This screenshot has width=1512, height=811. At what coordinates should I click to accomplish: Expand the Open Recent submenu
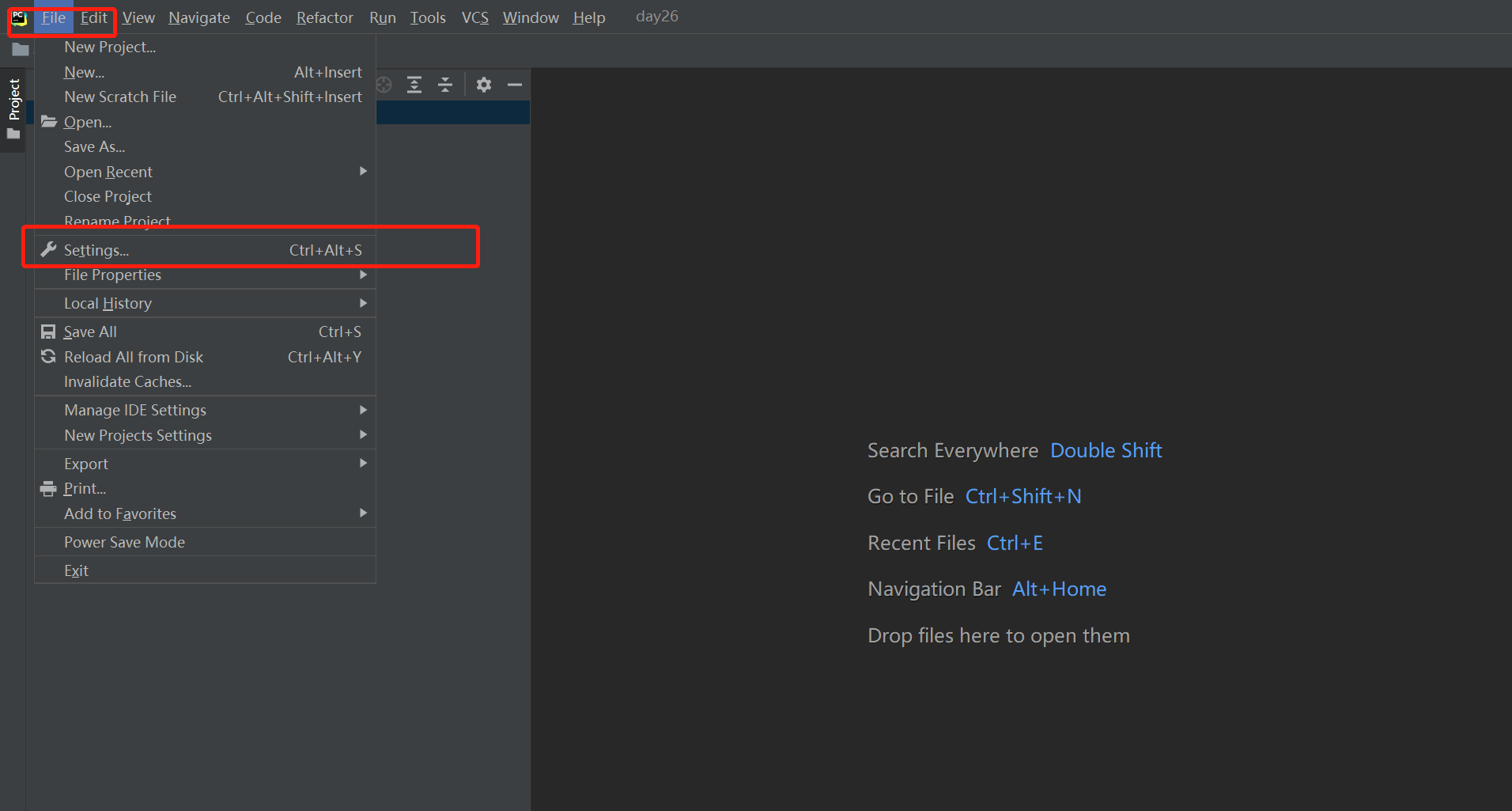pos(108,172)
